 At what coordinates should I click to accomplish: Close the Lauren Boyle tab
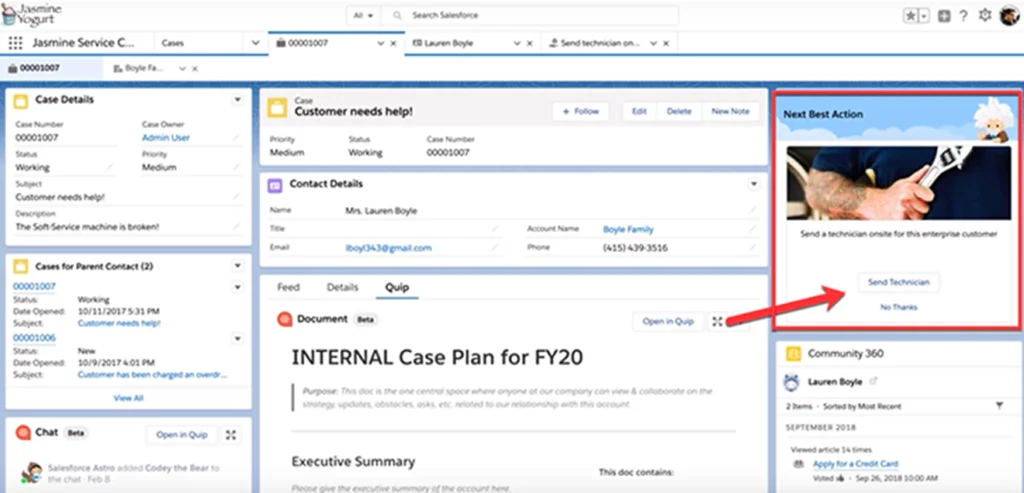coord(529,44)
